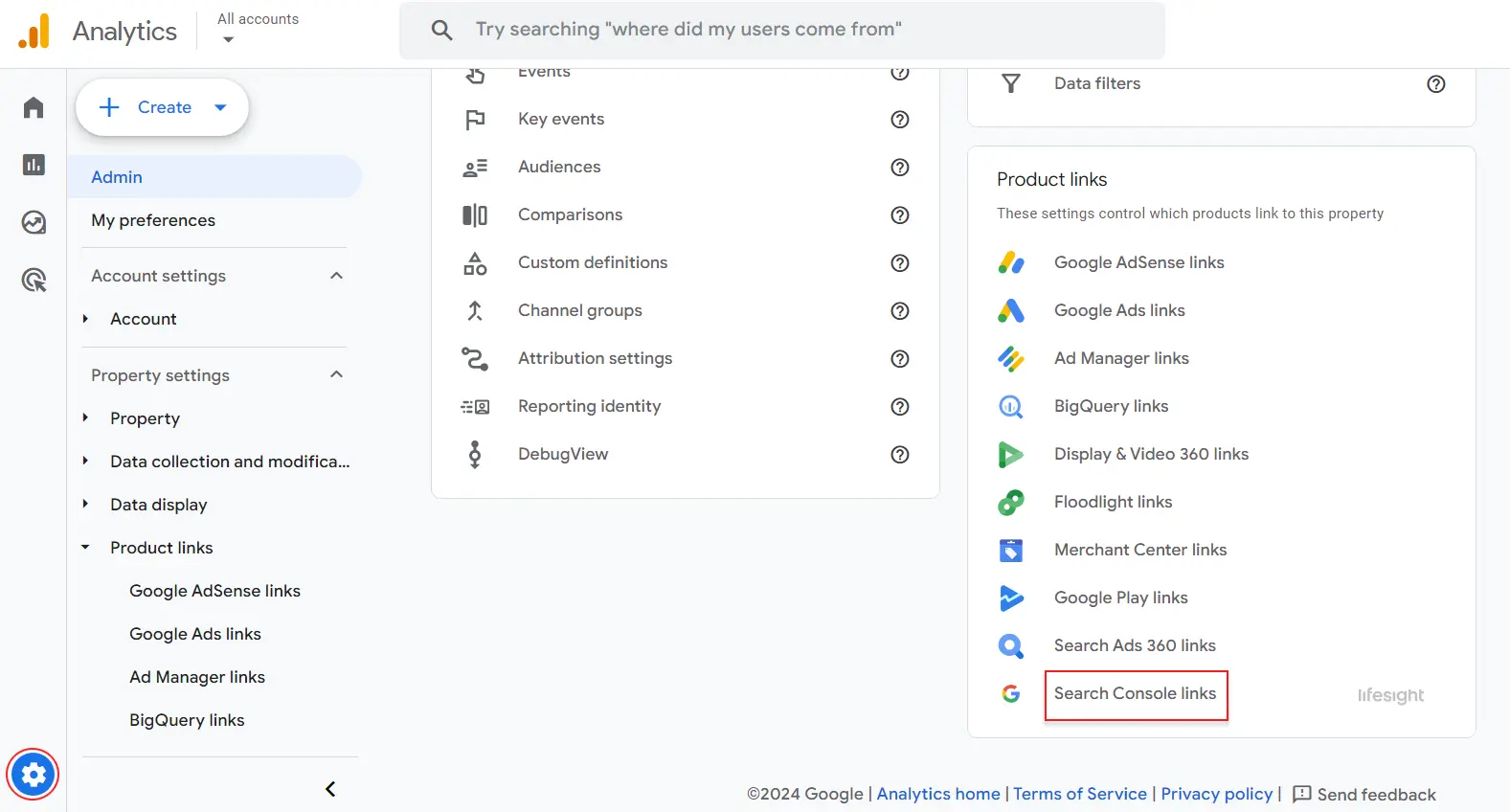Click the Admin gear icon at the bottom left
The height and width of the screenshot is (812, 1510).
point(34,774)
